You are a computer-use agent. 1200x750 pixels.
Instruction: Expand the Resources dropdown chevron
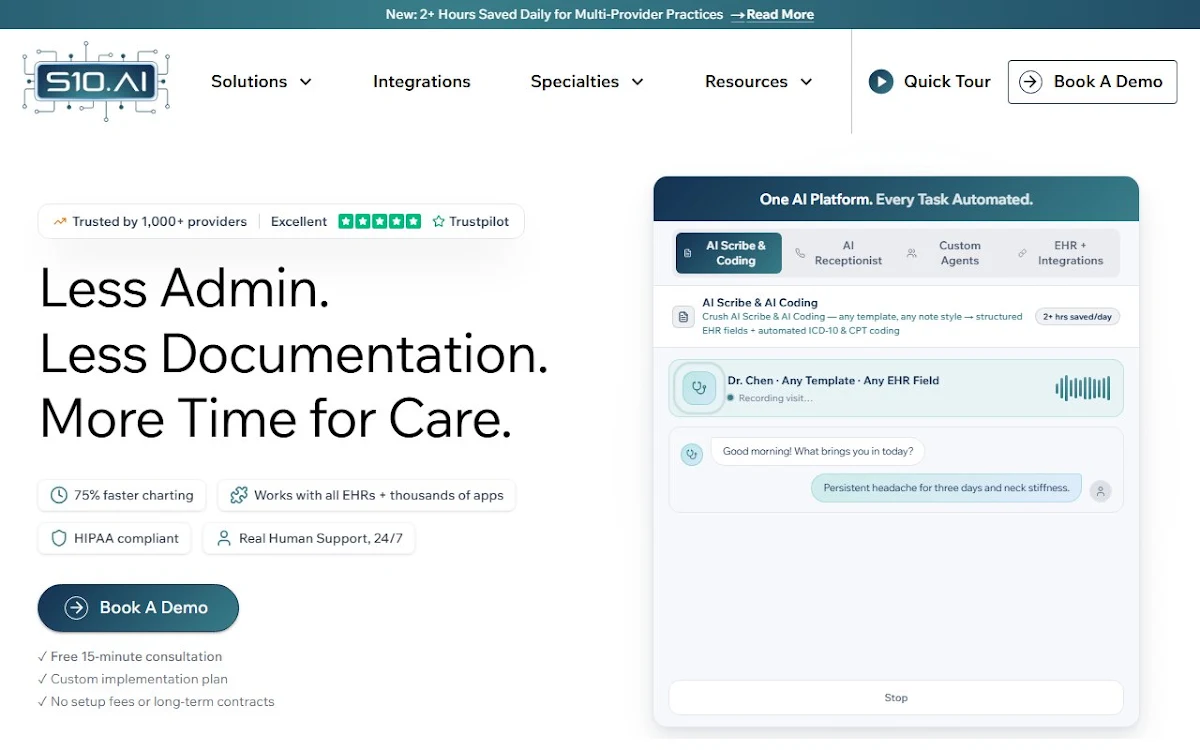point(806,82)
